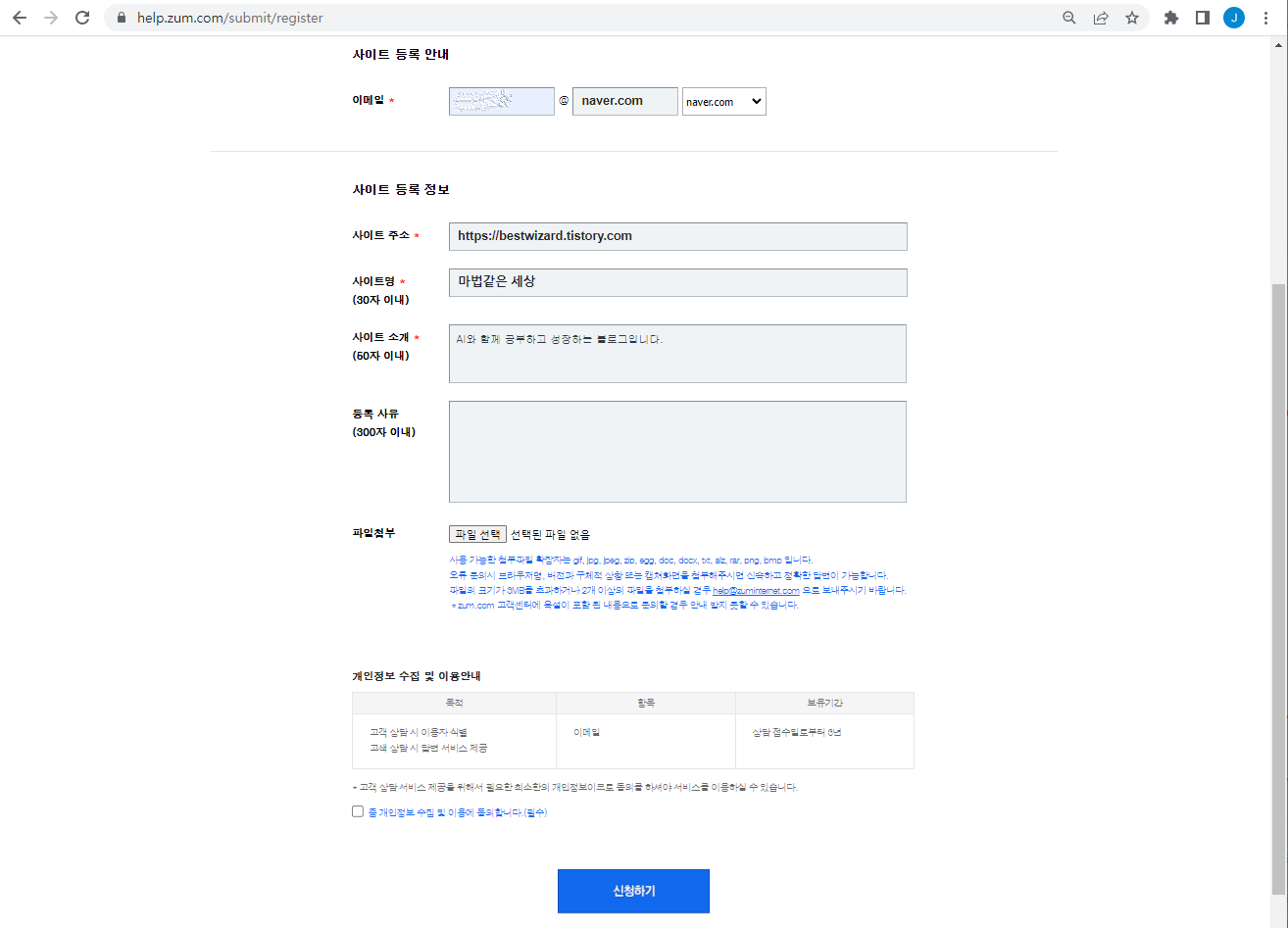
Task: Click the share icon in the toolbar
Action: [1100, 17]
